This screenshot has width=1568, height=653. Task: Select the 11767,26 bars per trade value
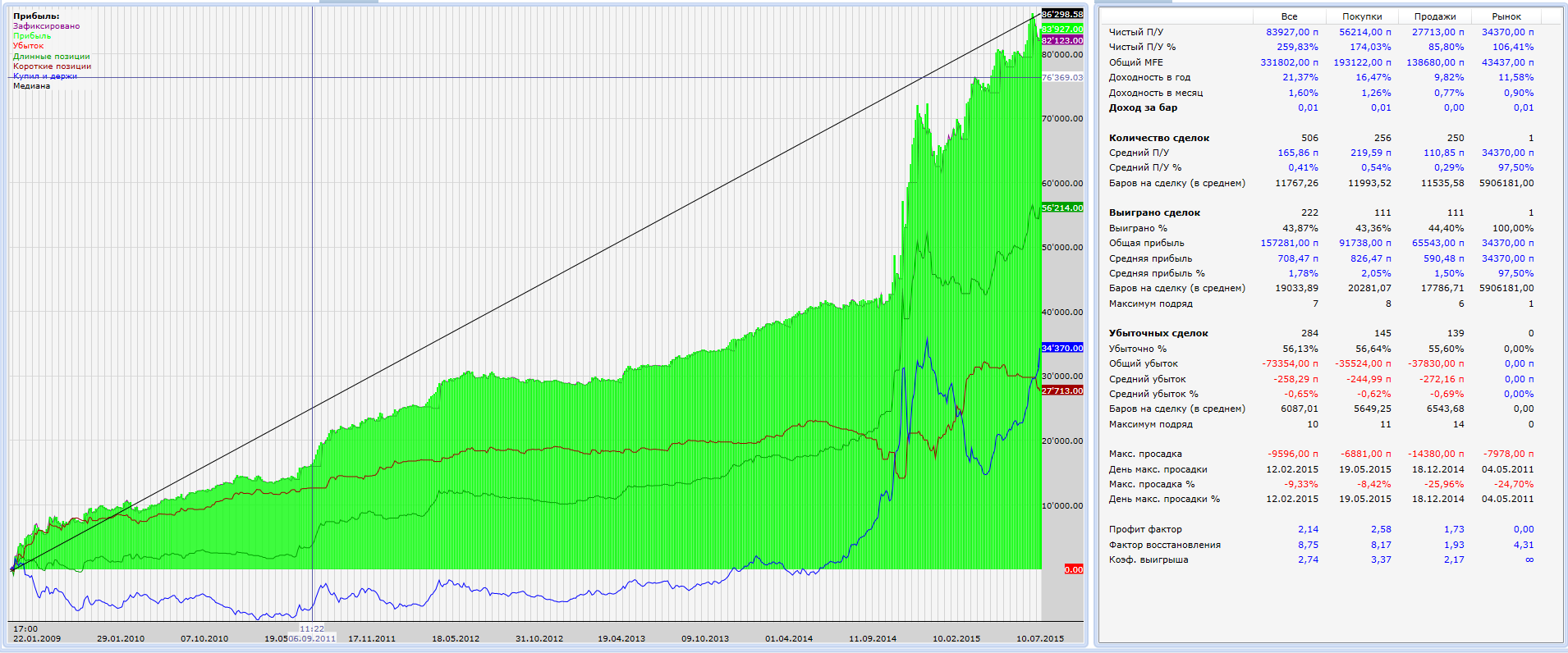(1297, 183)
